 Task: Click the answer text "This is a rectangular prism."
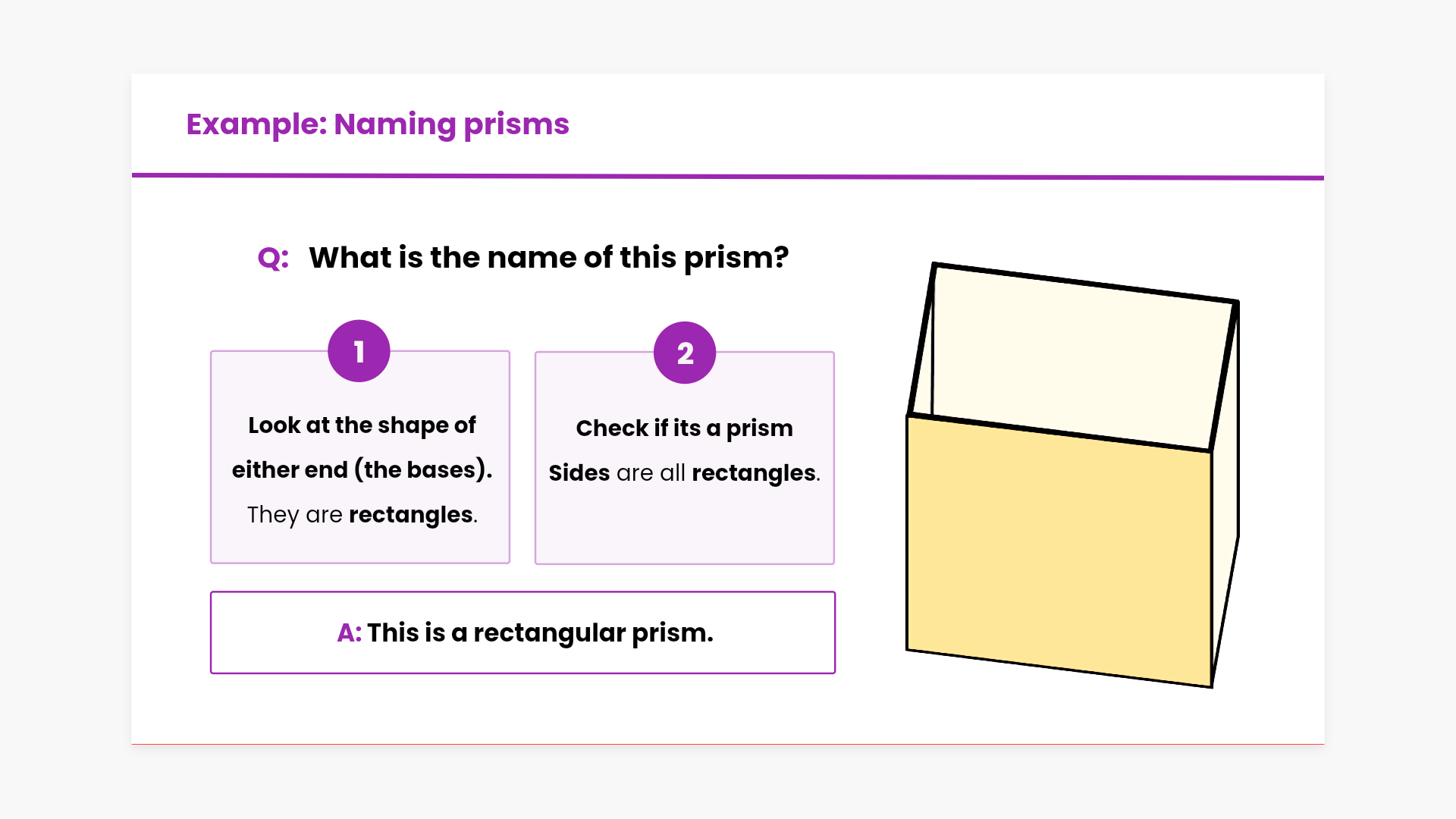[540, 632]
